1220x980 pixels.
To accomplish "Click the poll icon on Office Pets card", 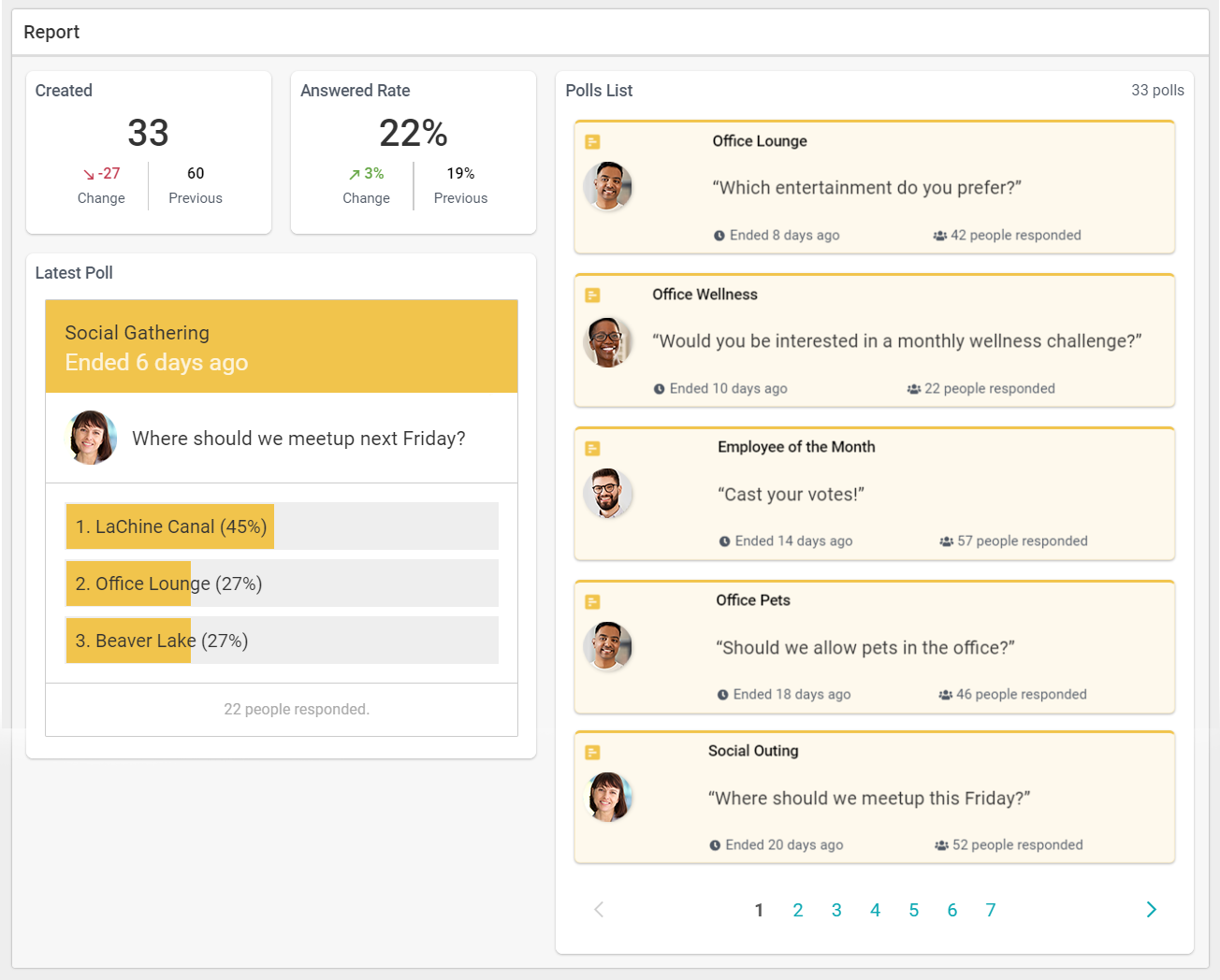I will click(592, 602).
